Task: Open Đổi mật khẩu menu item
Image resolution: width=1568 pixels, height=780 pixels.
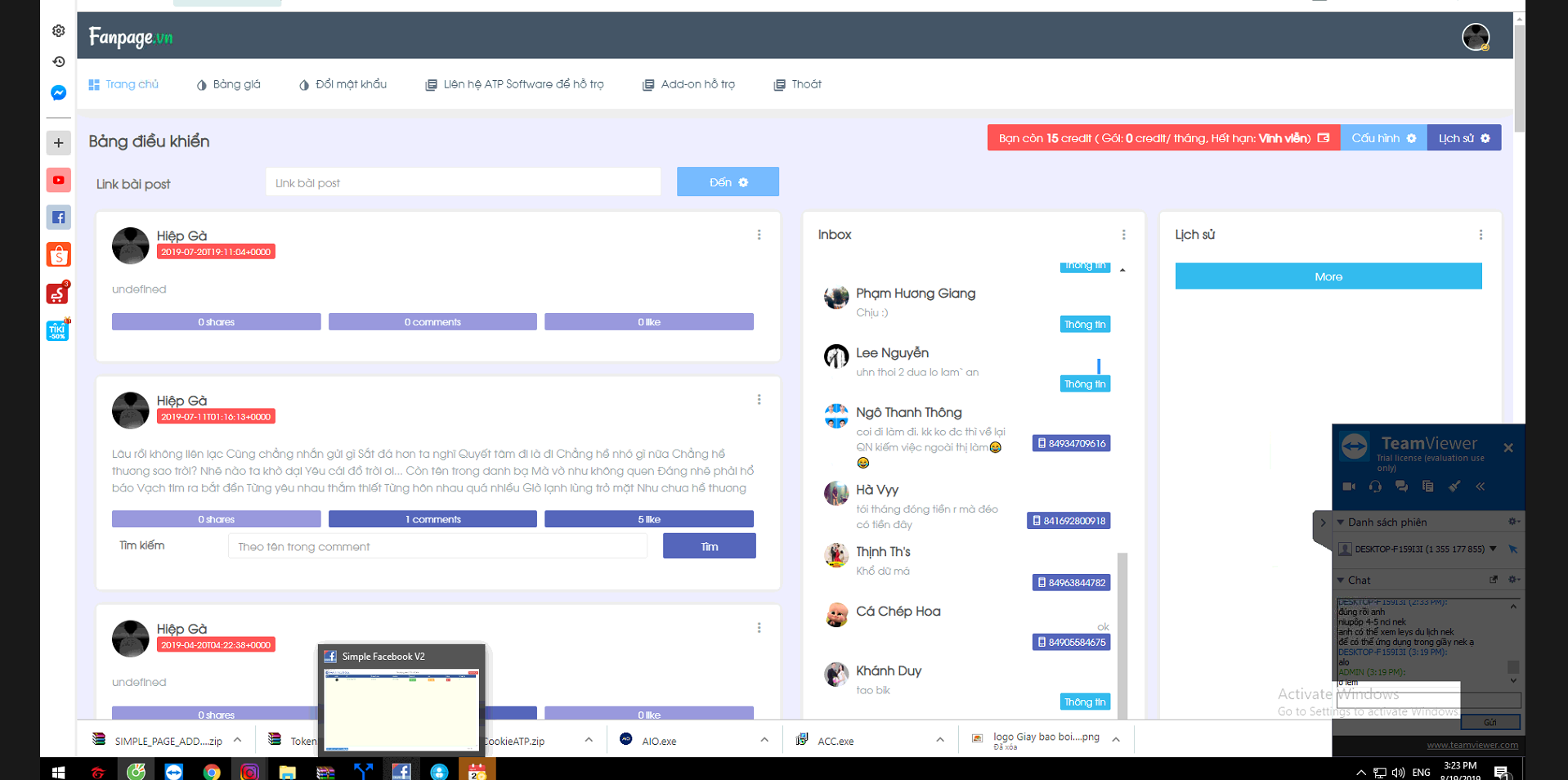Action: (343, 84)
